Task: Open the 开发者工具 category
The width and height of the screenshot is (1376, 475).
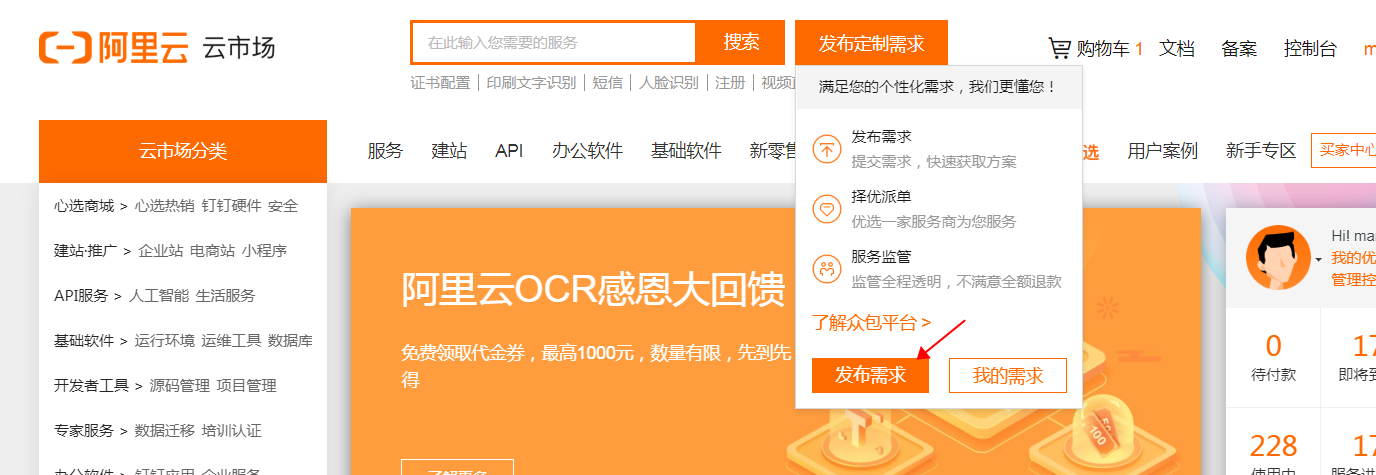Action: point(91,386)
